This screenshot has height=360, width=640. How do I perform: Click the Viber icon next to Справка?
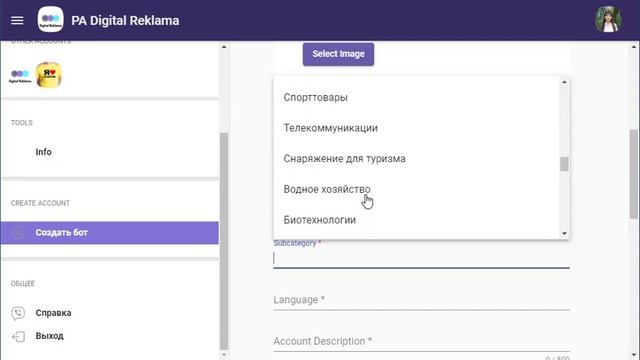18,313
